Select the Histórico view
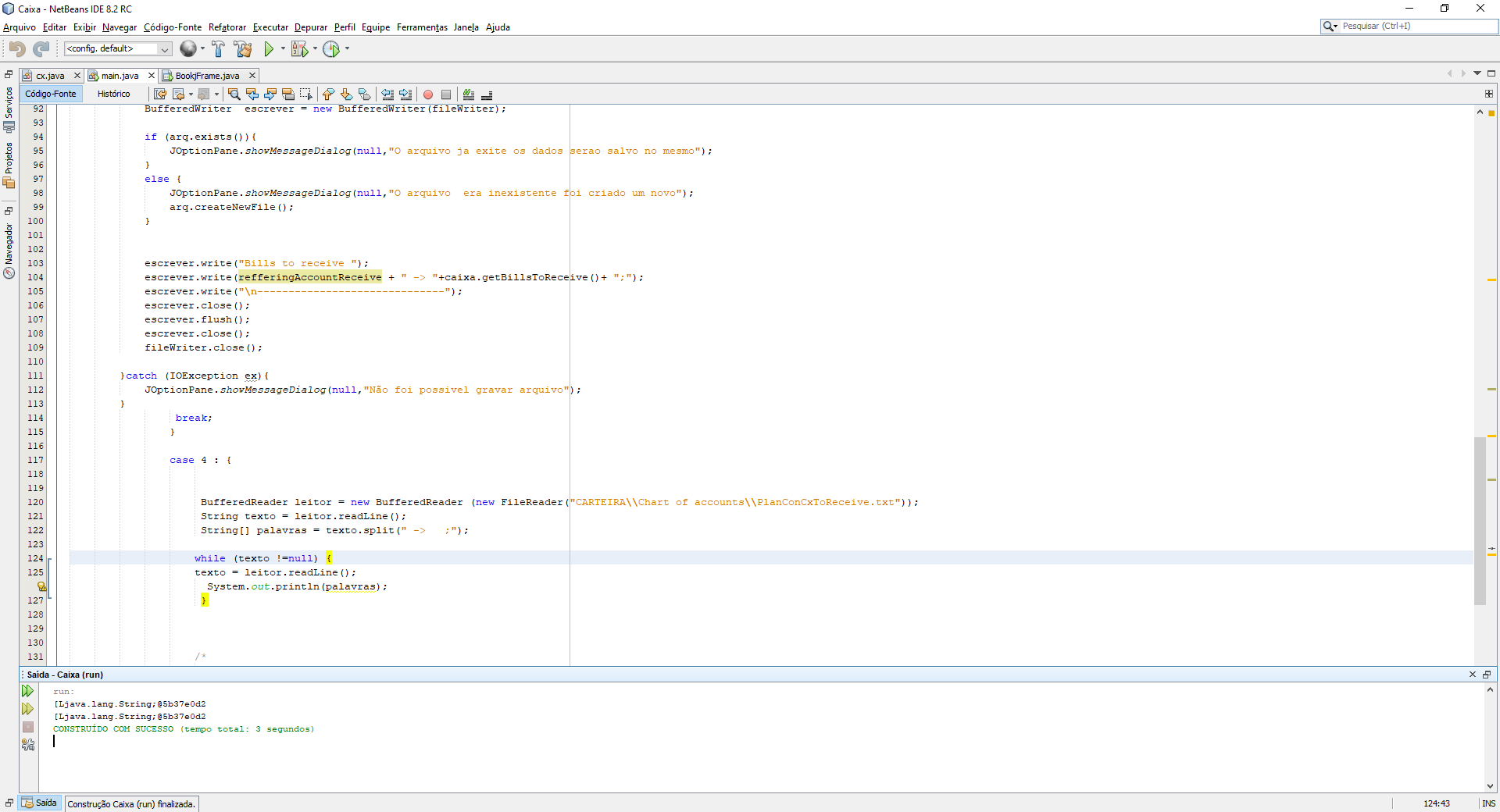 [x=114, y=94]
